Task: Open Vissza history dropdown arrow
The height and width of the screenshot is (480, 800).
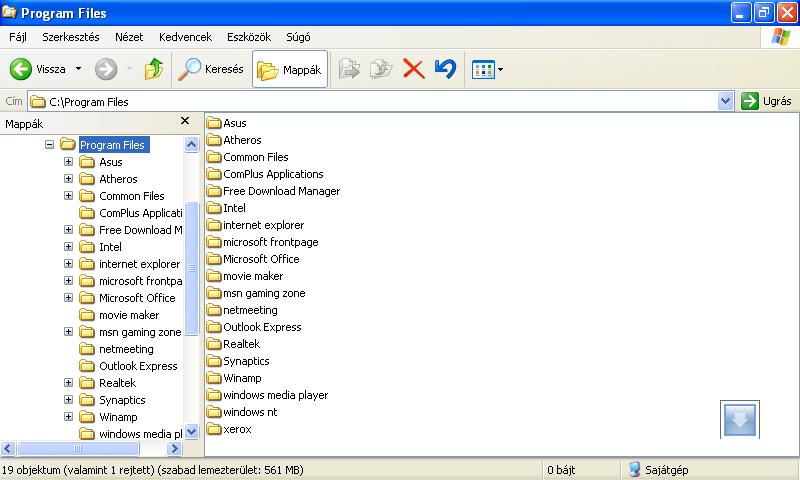Action: click(x=79, y=68)
